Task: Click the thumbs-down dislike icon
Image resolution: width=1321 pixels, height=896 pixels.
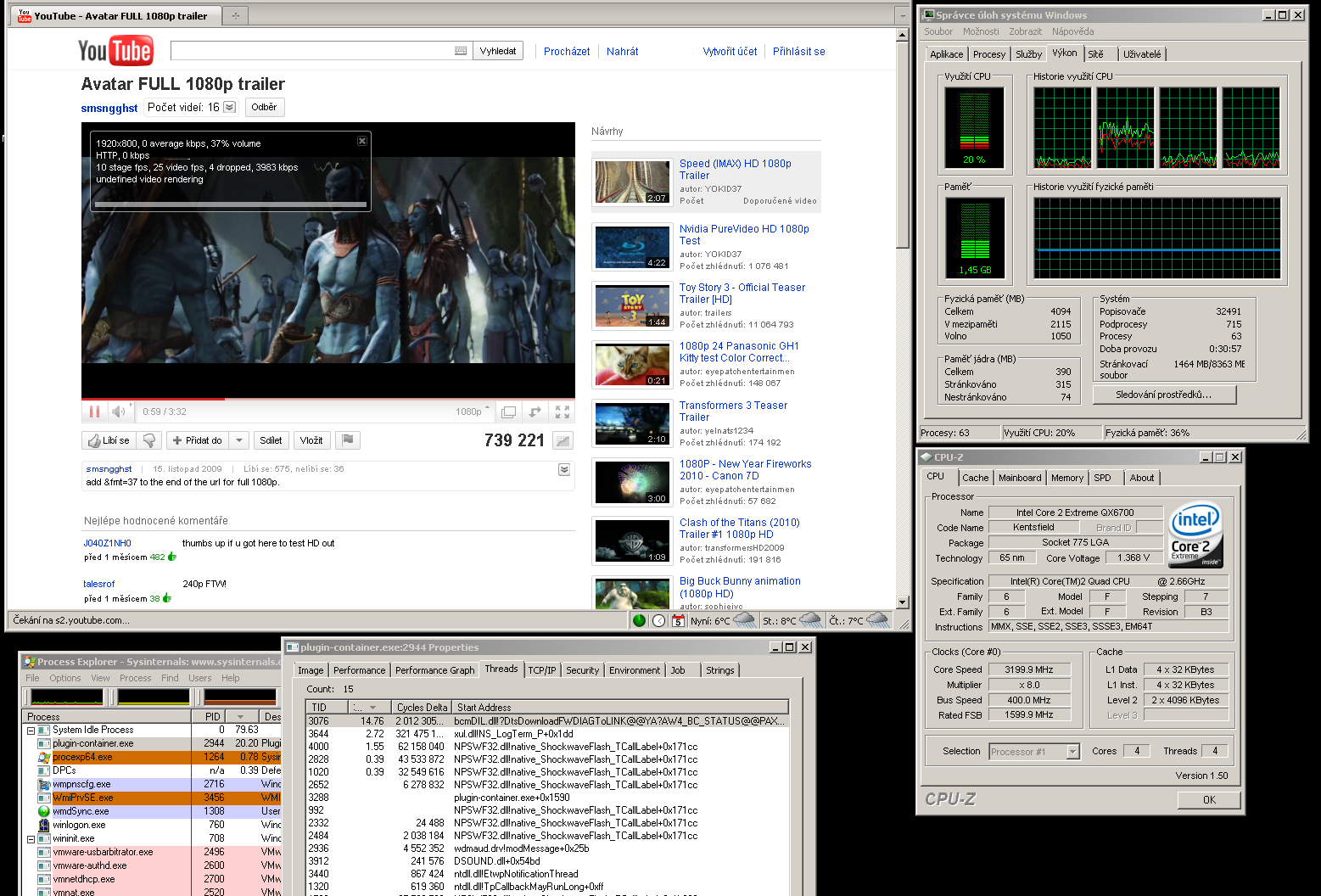Action: click(x=149, y=440)
